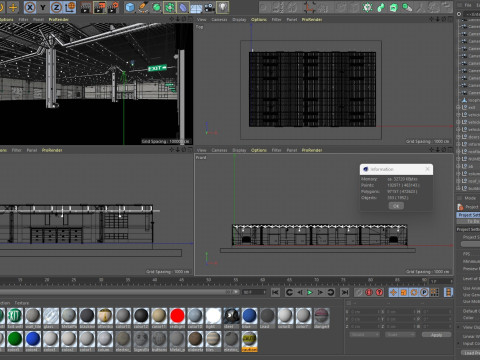Viewport: 480px width, 360px height.
Task: Toggle Point Level Animation dots icon
Action: (x=434, y=292)
